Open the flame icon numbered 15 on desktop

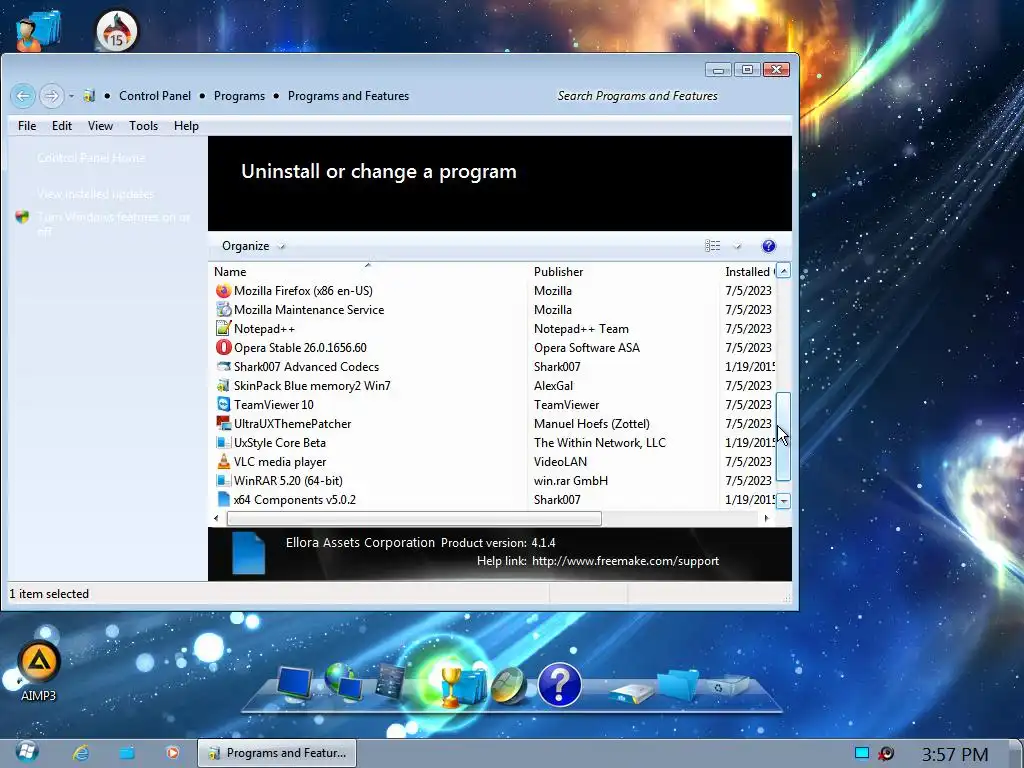[x=116, y=31]
